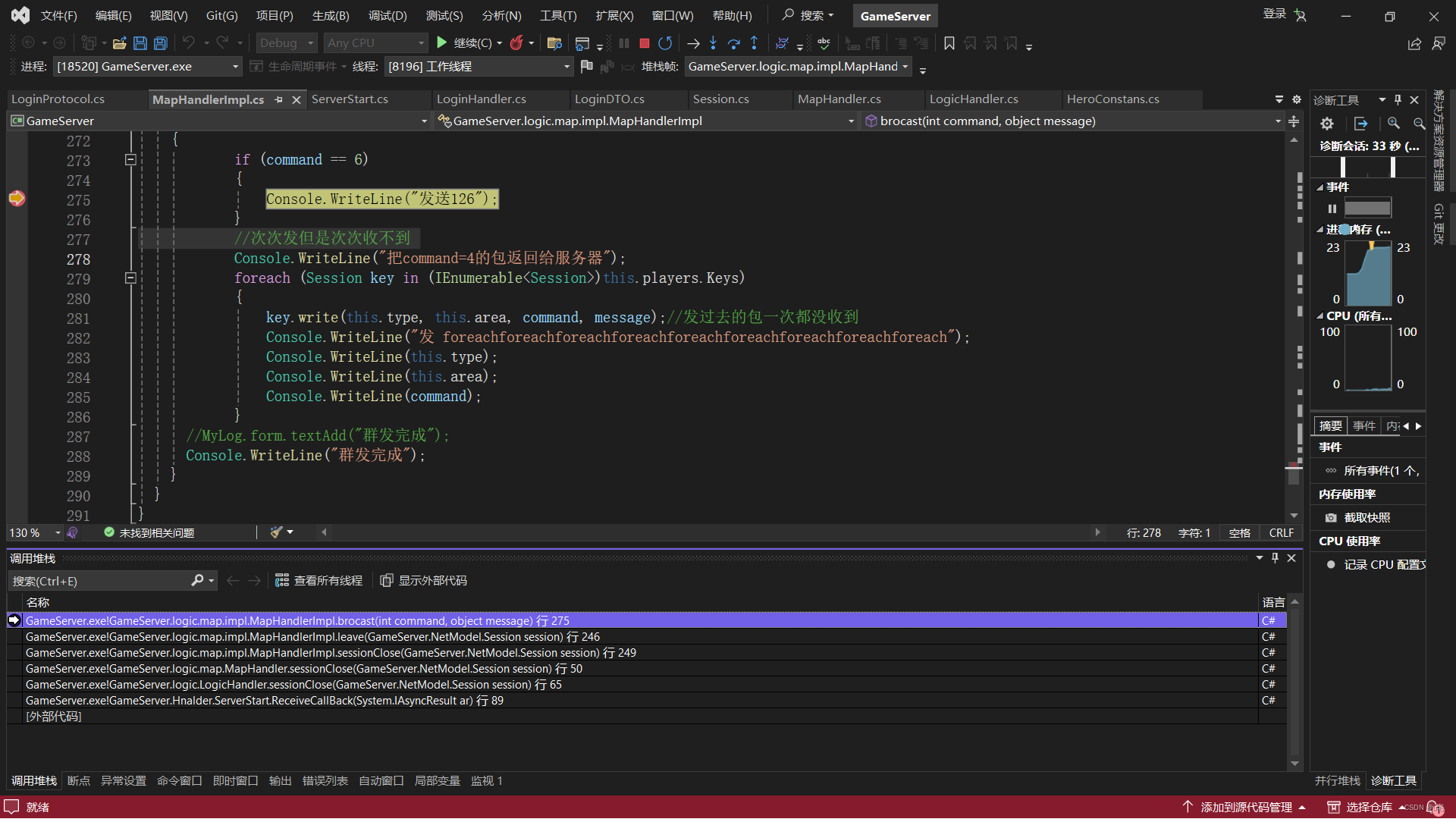Click the Step Into arrow icon
This screenshot has height=819, width=1456.
(713, 43)
